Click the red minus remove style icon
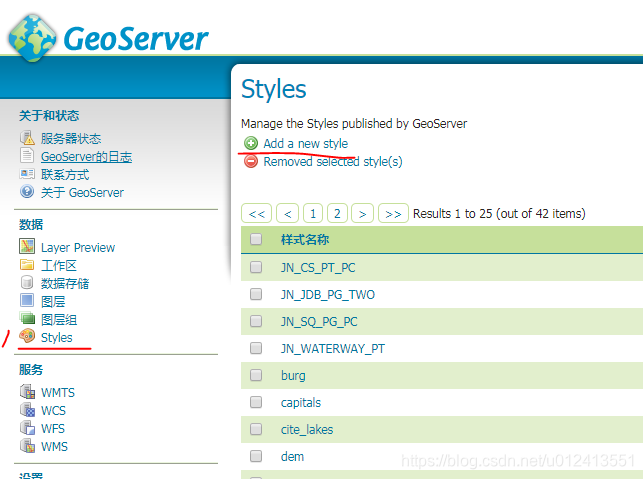 pyautogui.click(x=251, y=161)
